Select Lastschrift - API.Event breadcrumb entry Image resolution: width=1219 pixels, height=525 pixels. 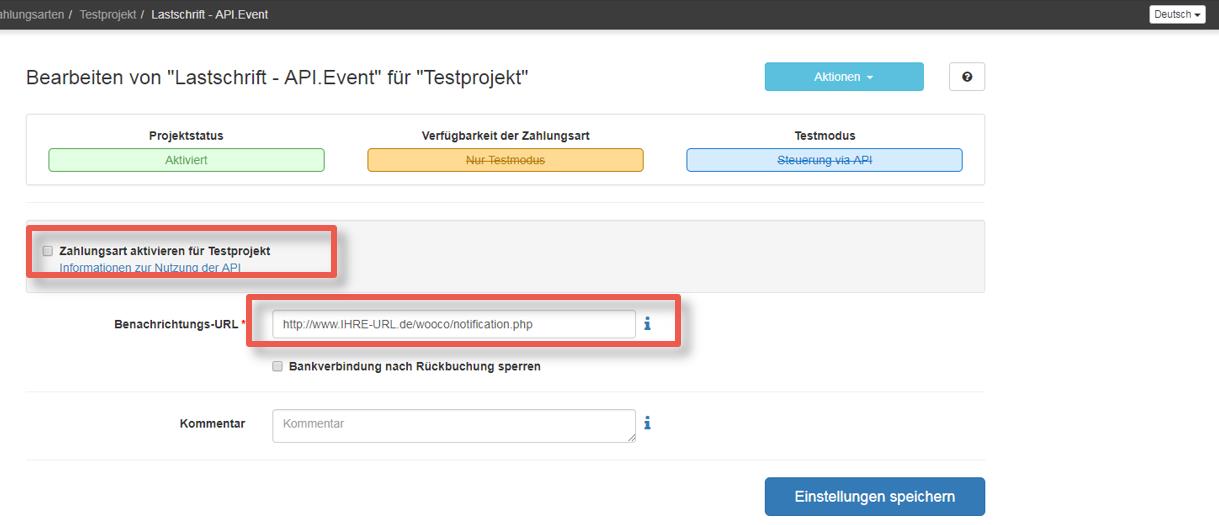coord(209,15)
